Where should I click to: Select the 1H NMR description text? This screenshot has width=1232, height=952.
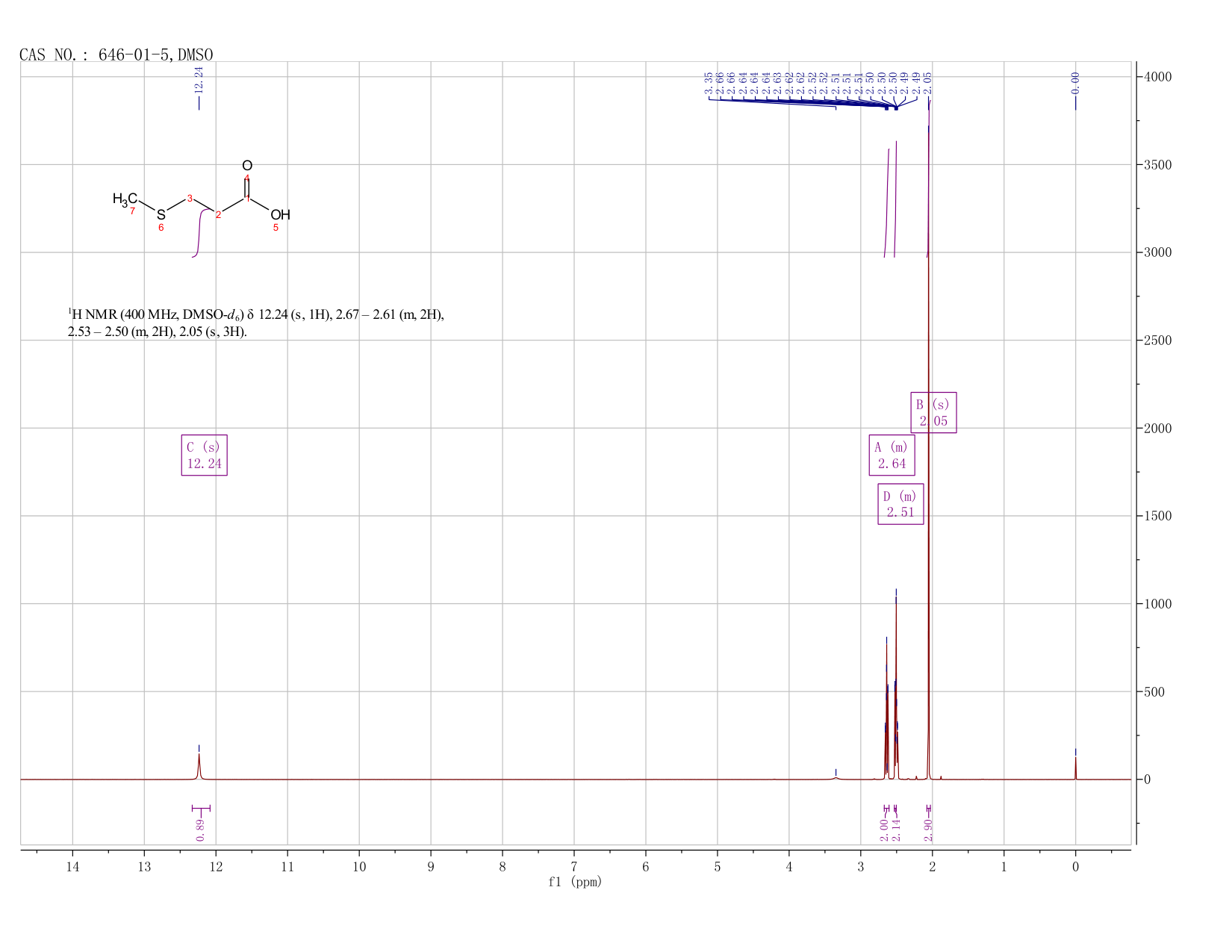coord(256,323)
